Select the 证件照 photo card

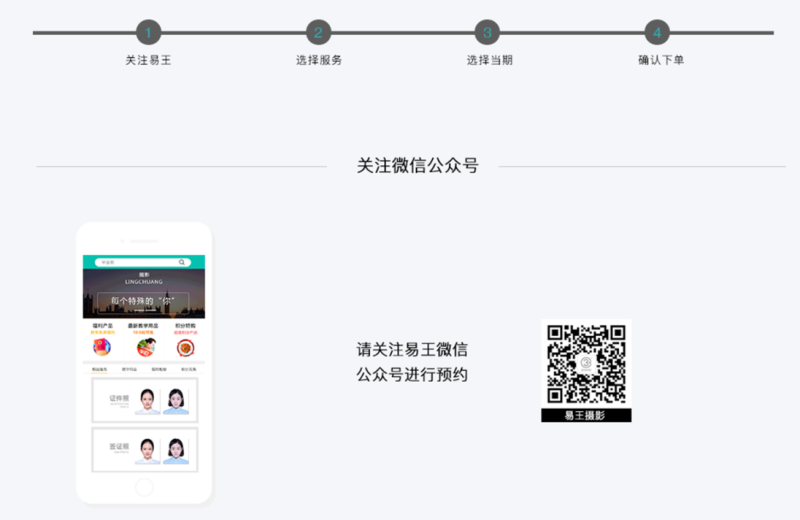pyautogui.click(x=144, y=399)
